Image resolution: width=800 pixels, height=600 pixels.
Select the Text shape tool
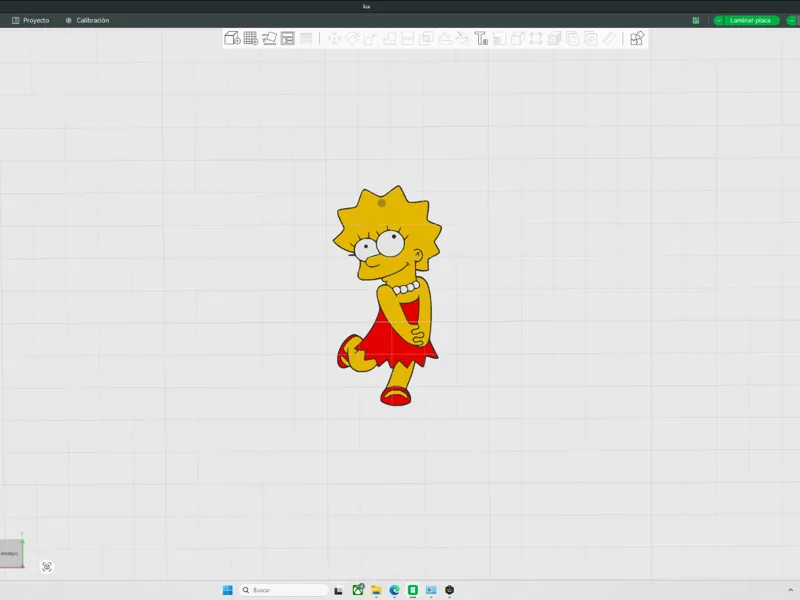[x=481, y=38]
